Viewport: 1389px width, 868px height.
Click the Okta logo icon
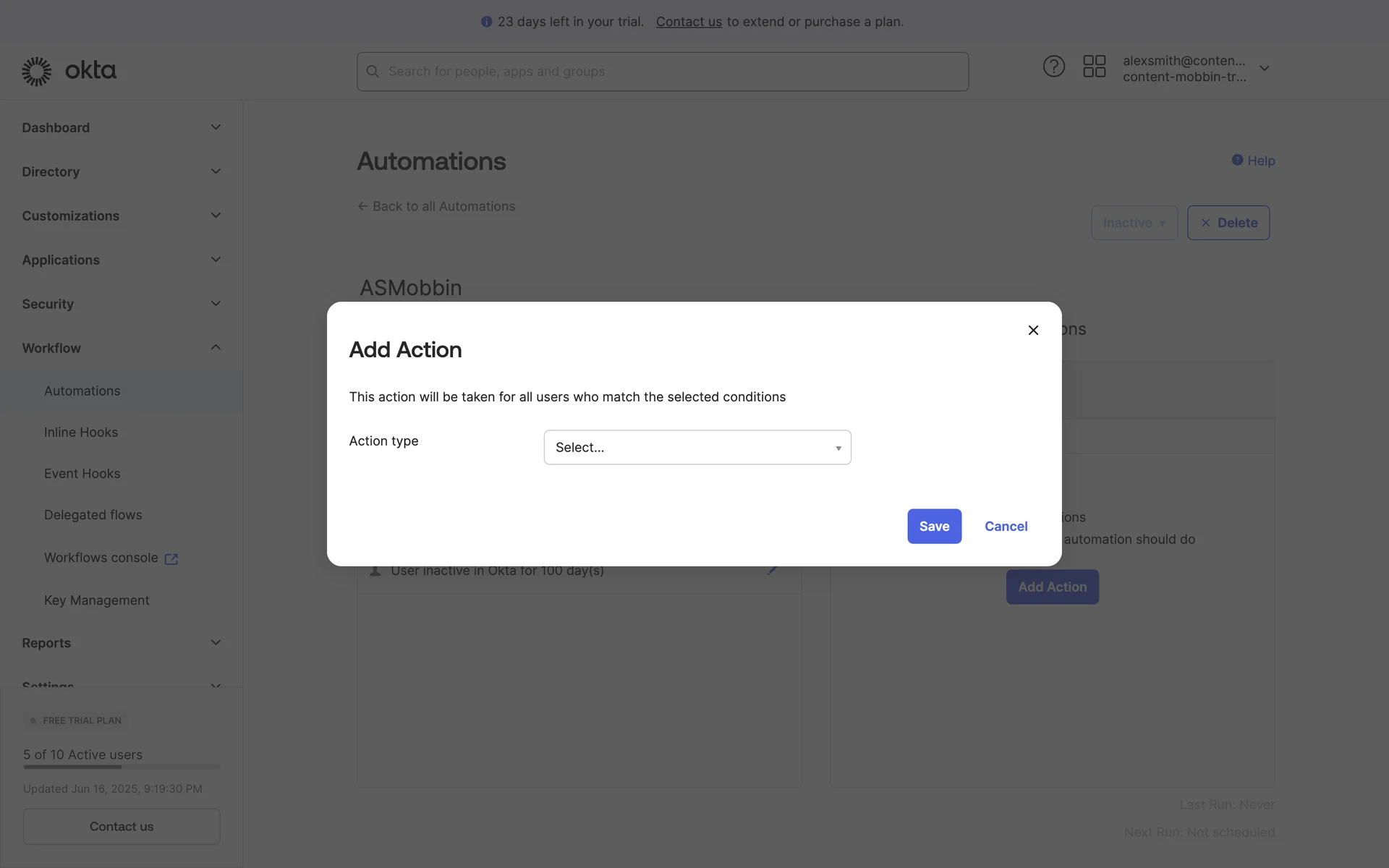[37, 71]
